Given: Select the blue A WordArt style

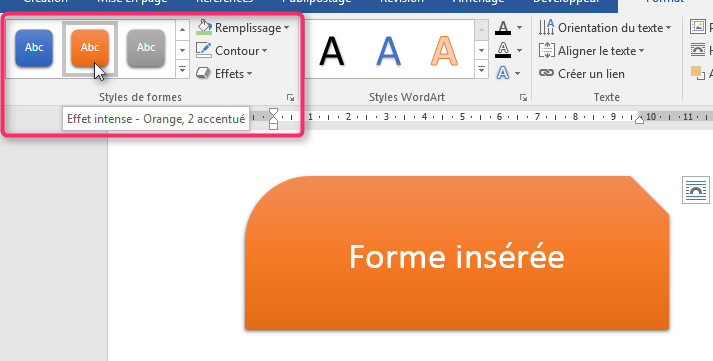Looking at the screenshot, I should [388, 51].
